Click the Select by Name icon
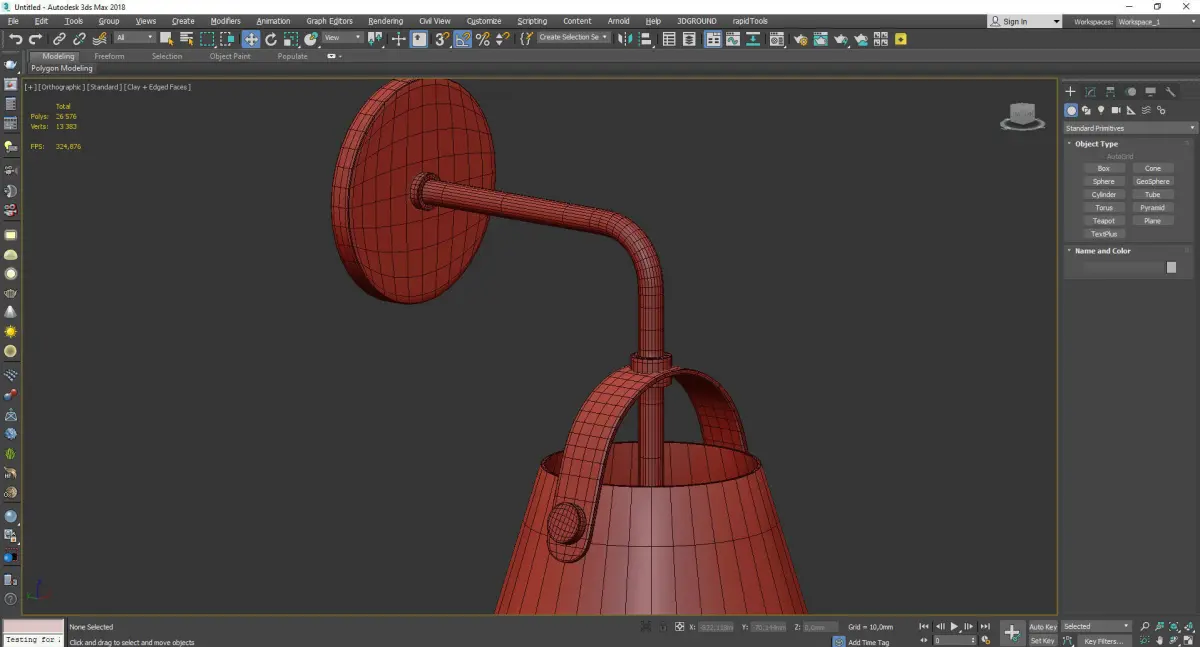The image size is (1200, 647). (x=186, y=39)
